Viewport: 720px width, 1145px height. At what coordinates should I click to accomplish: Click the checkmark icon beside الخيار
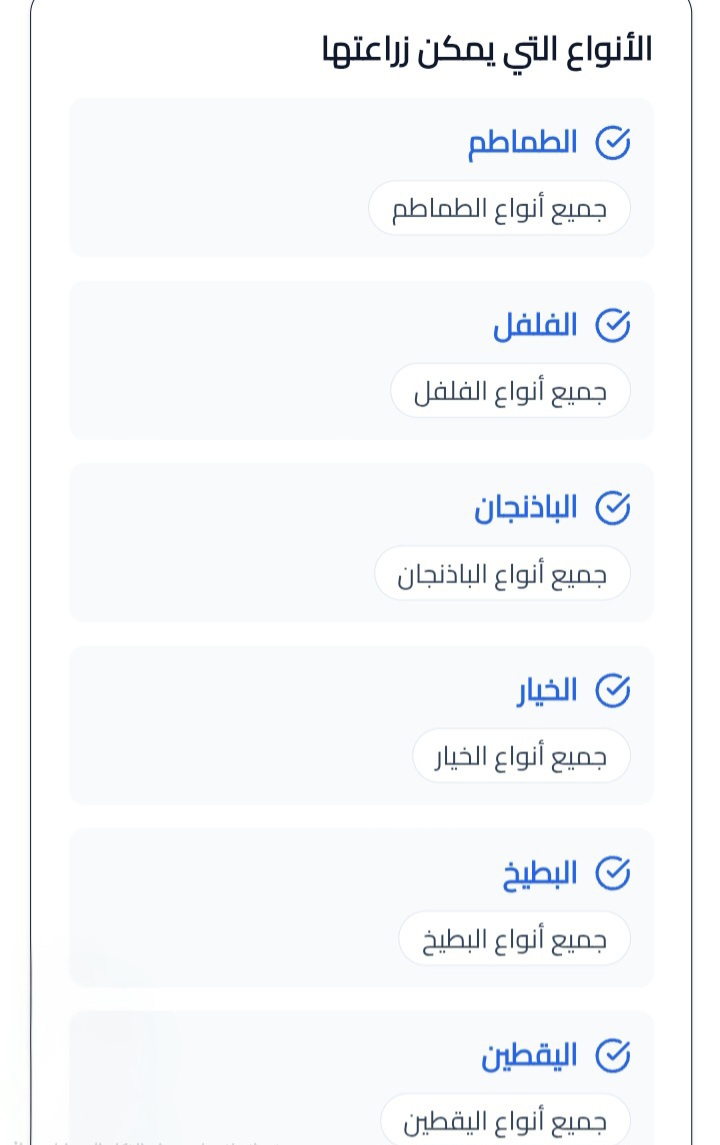(612, 690)
